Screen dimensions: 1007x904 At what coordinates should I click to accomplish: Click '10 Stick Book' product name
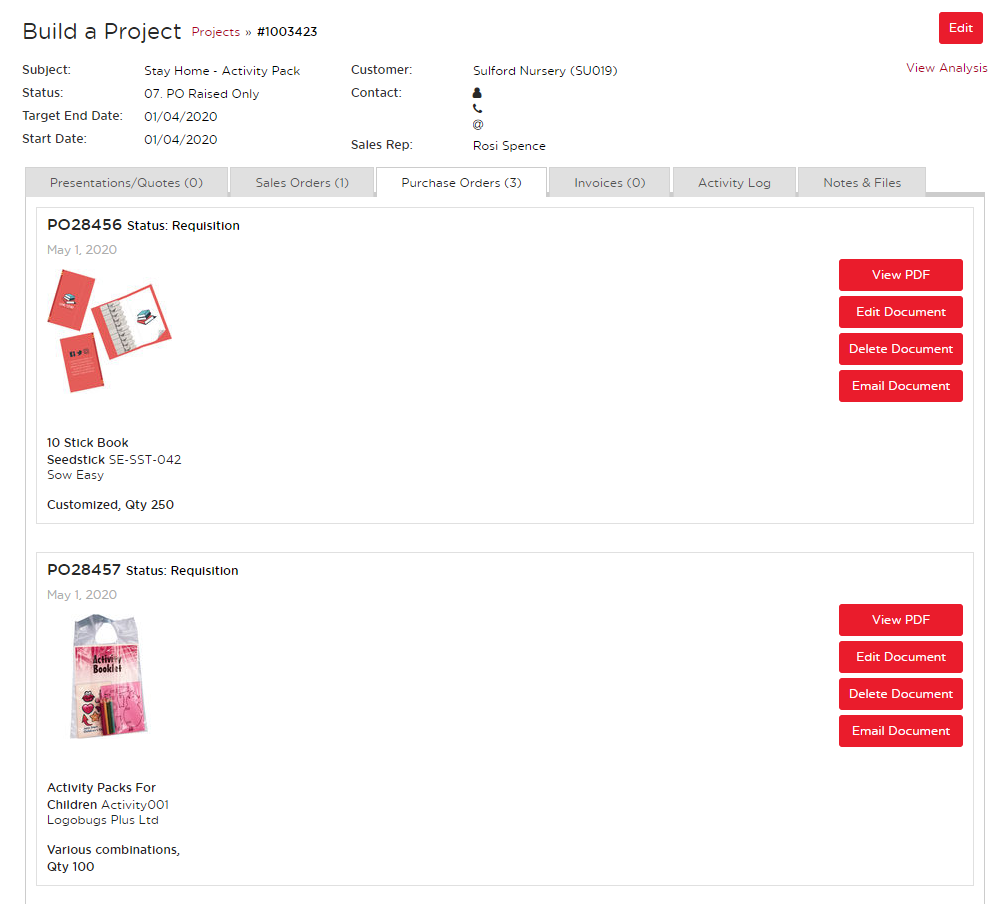tap(87, 442)
